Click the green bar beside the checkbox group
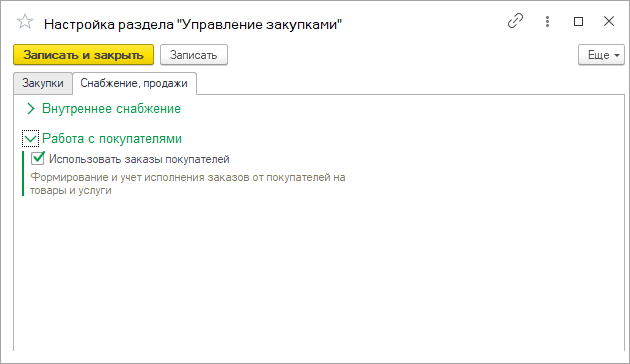Screen dimensions: 630x364 (x=23, y=174)
